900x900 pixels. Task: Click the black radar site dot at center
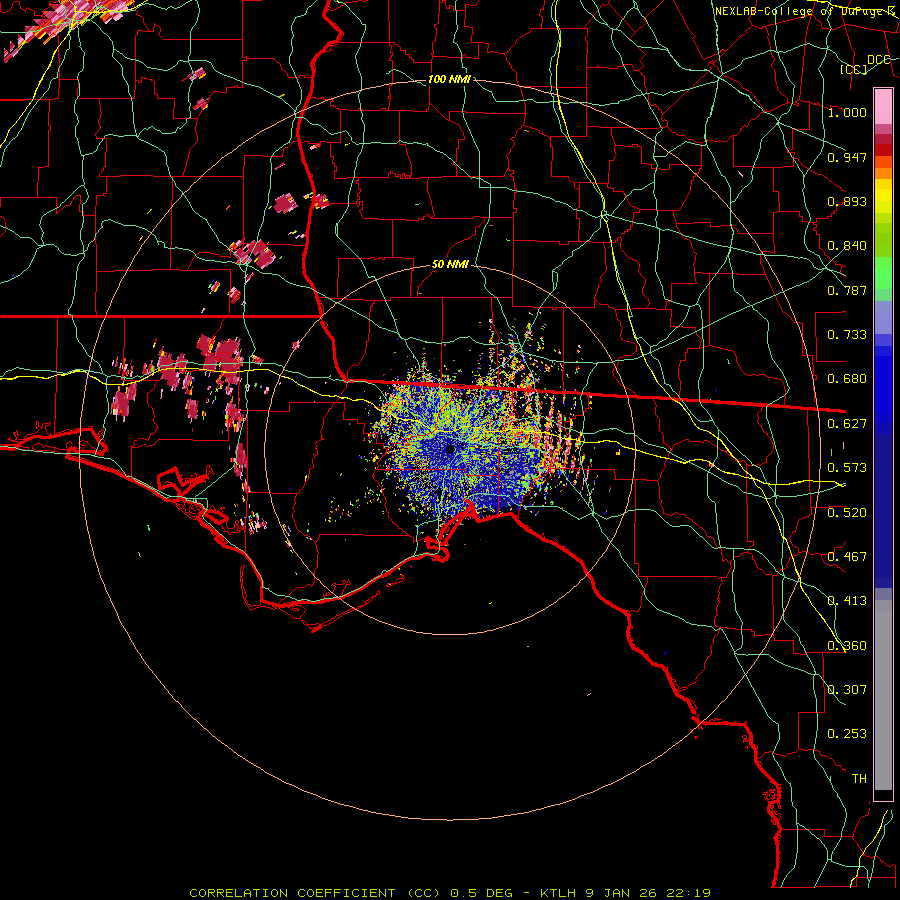451,449
